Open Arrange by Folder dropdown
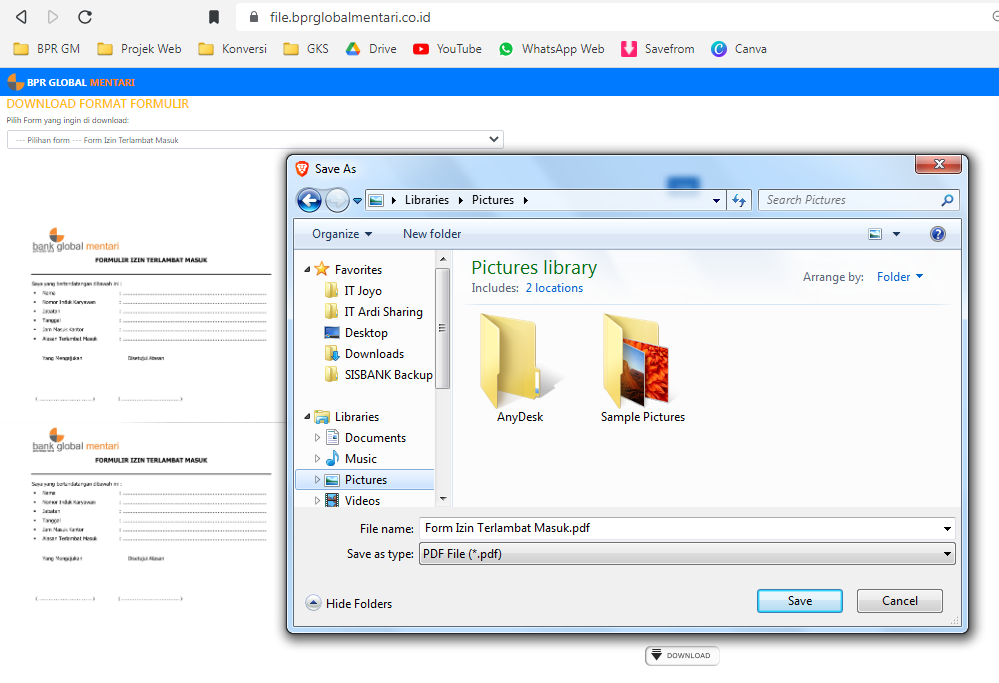Viewport: 999px width, 683px height. (x=900, y=277)
